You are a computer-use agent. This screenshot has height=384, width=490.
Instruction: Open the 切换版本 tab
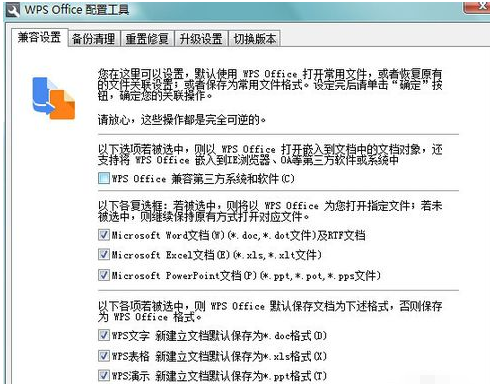coord(255,39)
